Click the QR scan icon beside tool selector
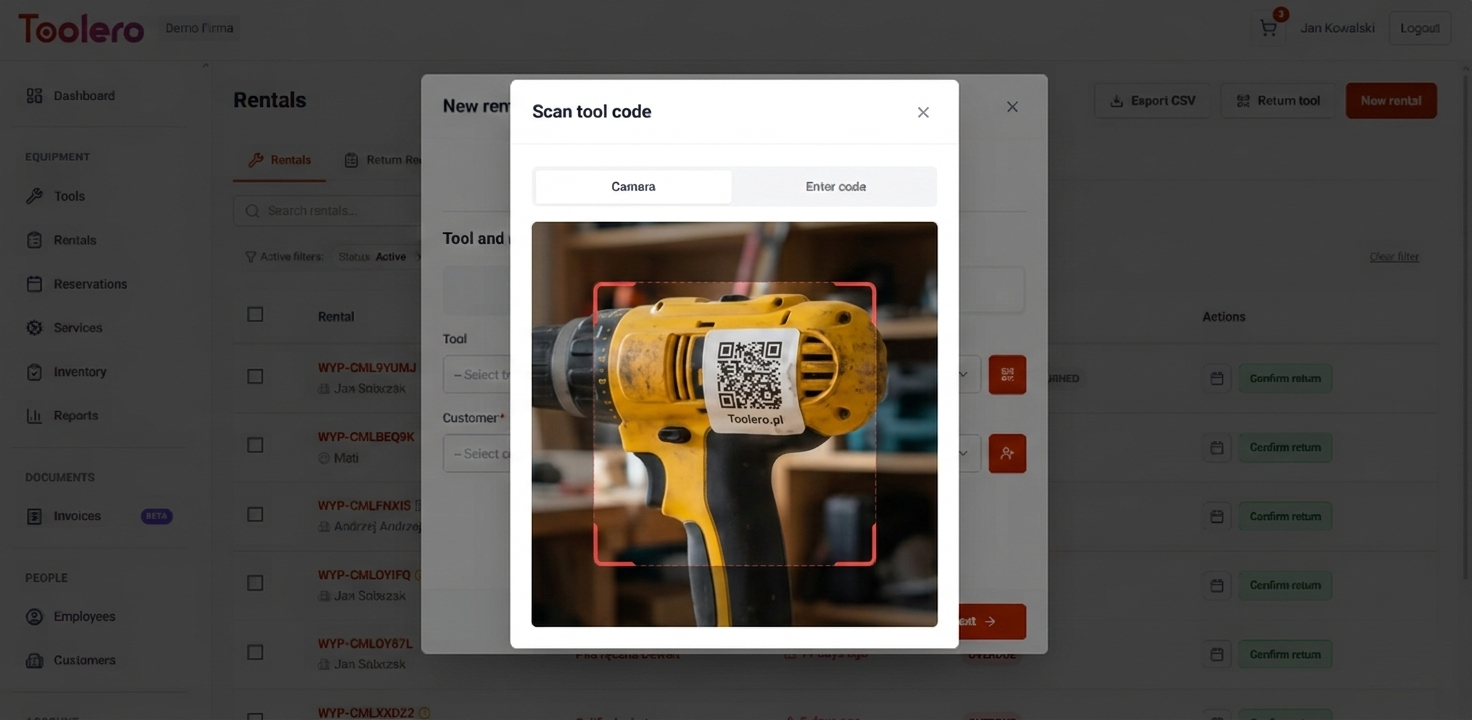The width and height of the screenshot is (1472, 720). pyautogui.click(x=1006, y=373)
